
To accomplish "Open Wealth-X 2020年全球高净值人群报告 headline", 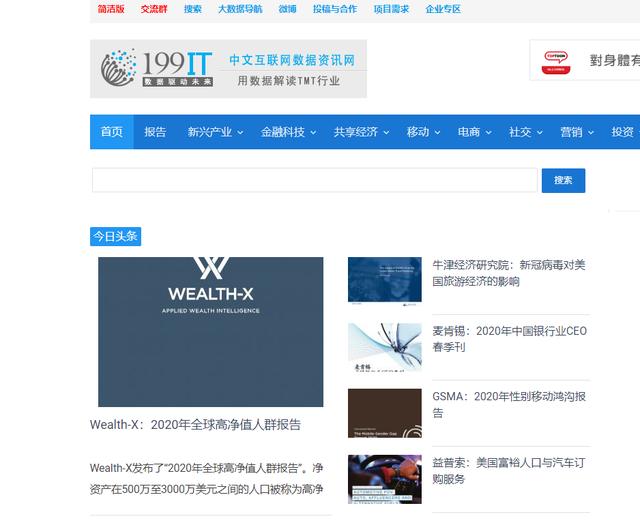I will coord(195,425).
